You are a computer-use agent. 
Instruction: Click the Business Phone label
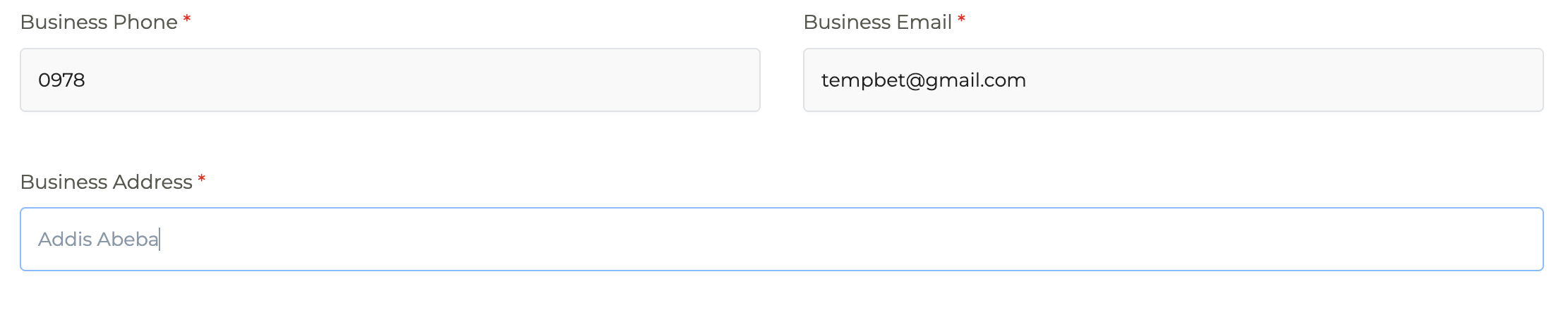99,23
